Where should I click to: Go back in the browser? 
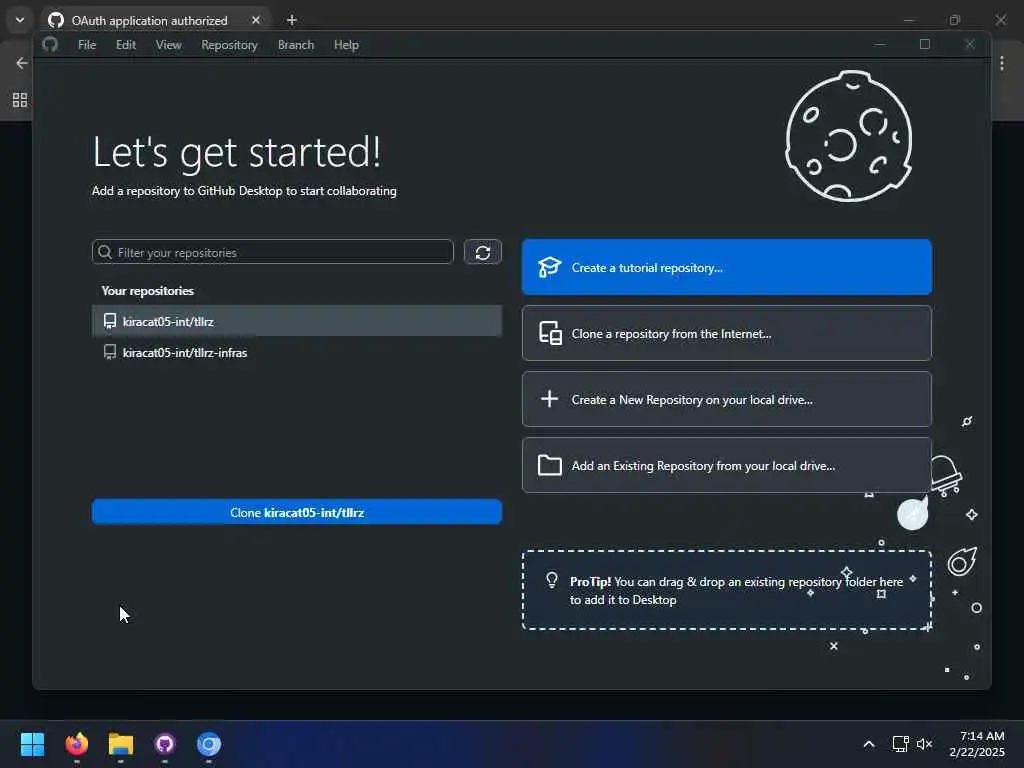tap(22, 63)
